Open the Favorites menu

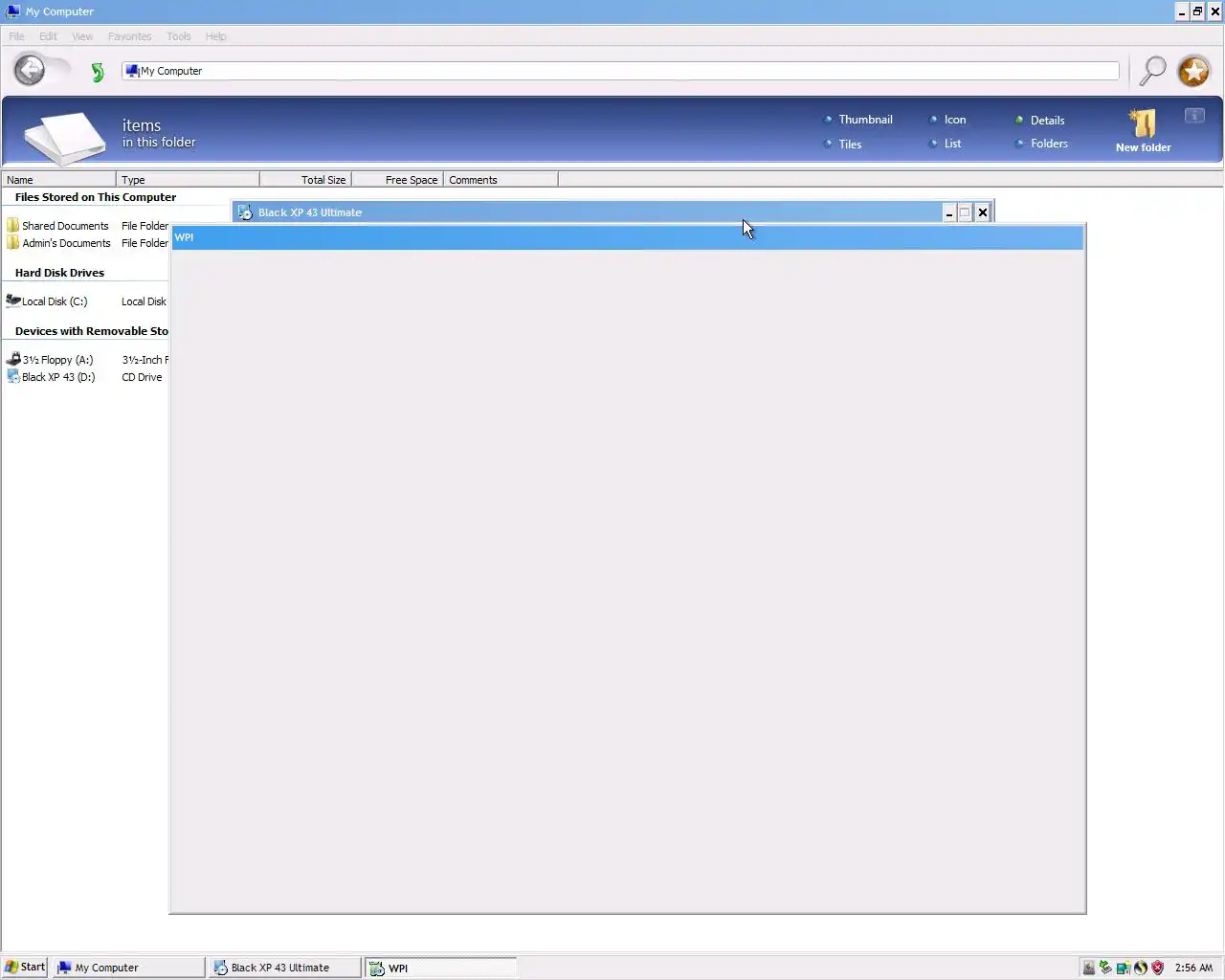point(129,36)
